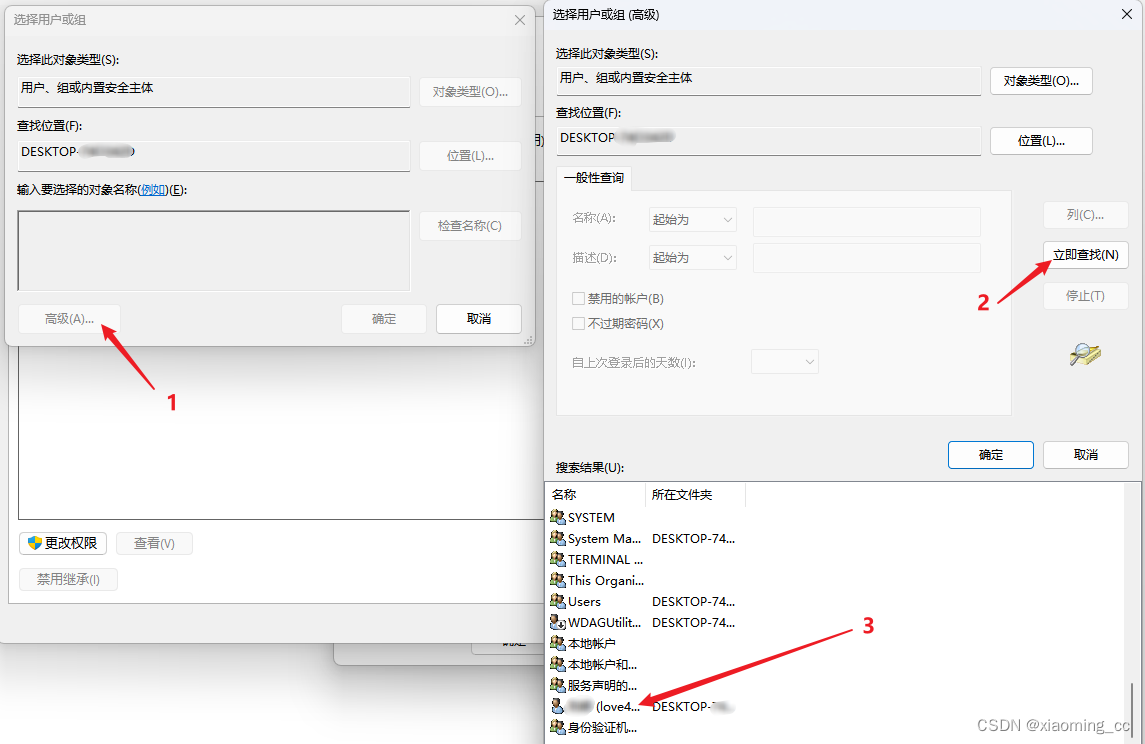Click the (love4... user account icon
Image resolution: width=1145 pixels, height=744 pixels.
(x=558, y=707)
